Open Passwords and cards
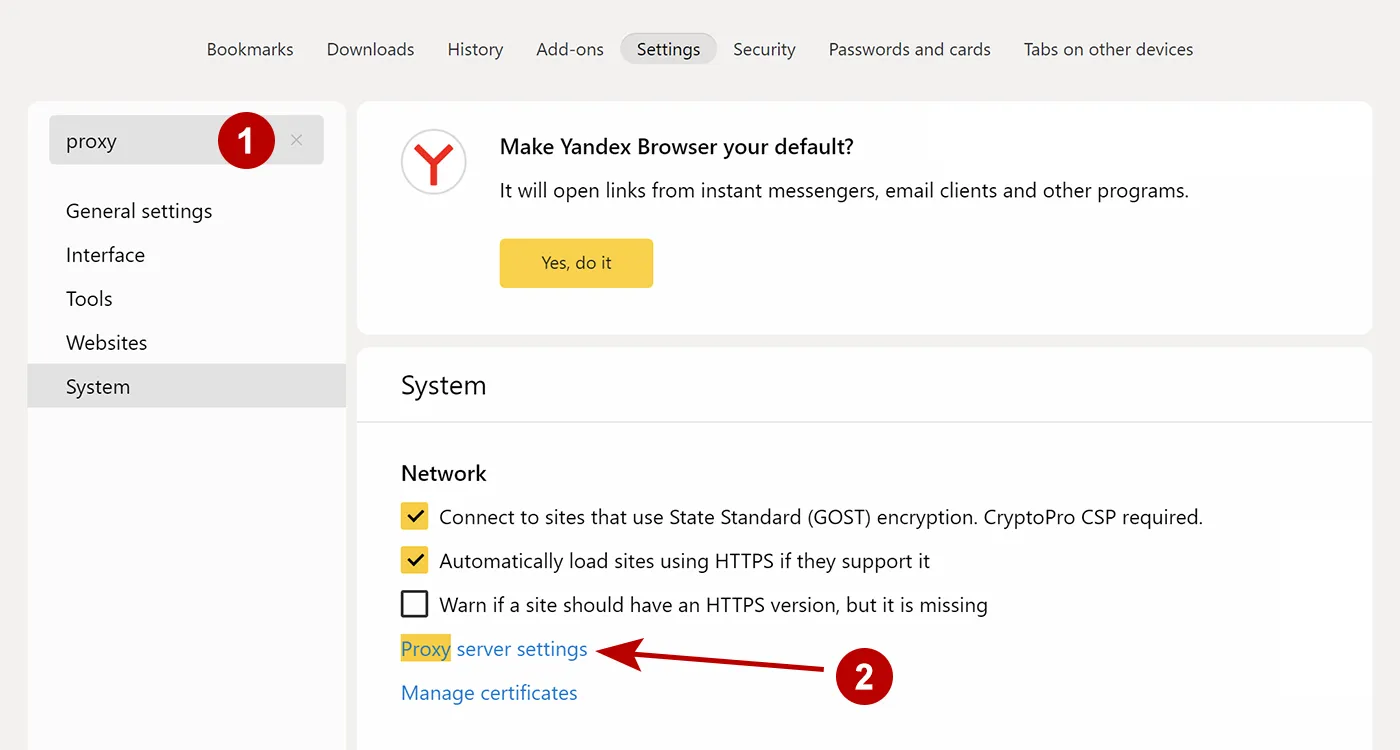The image size is (1400, 750). point(909,49)
